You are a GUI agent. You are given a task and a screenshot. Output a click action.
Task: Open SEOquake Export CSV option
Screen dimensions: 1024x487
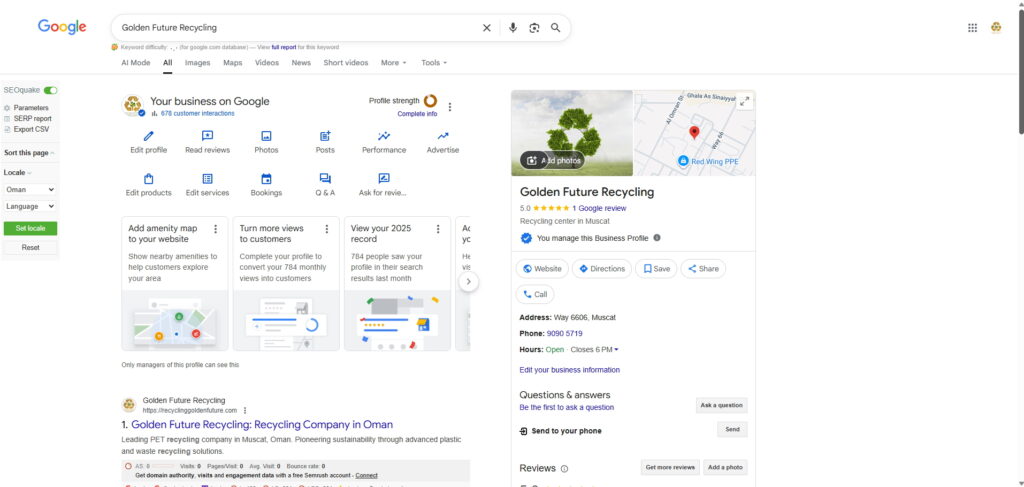(31, 129)
